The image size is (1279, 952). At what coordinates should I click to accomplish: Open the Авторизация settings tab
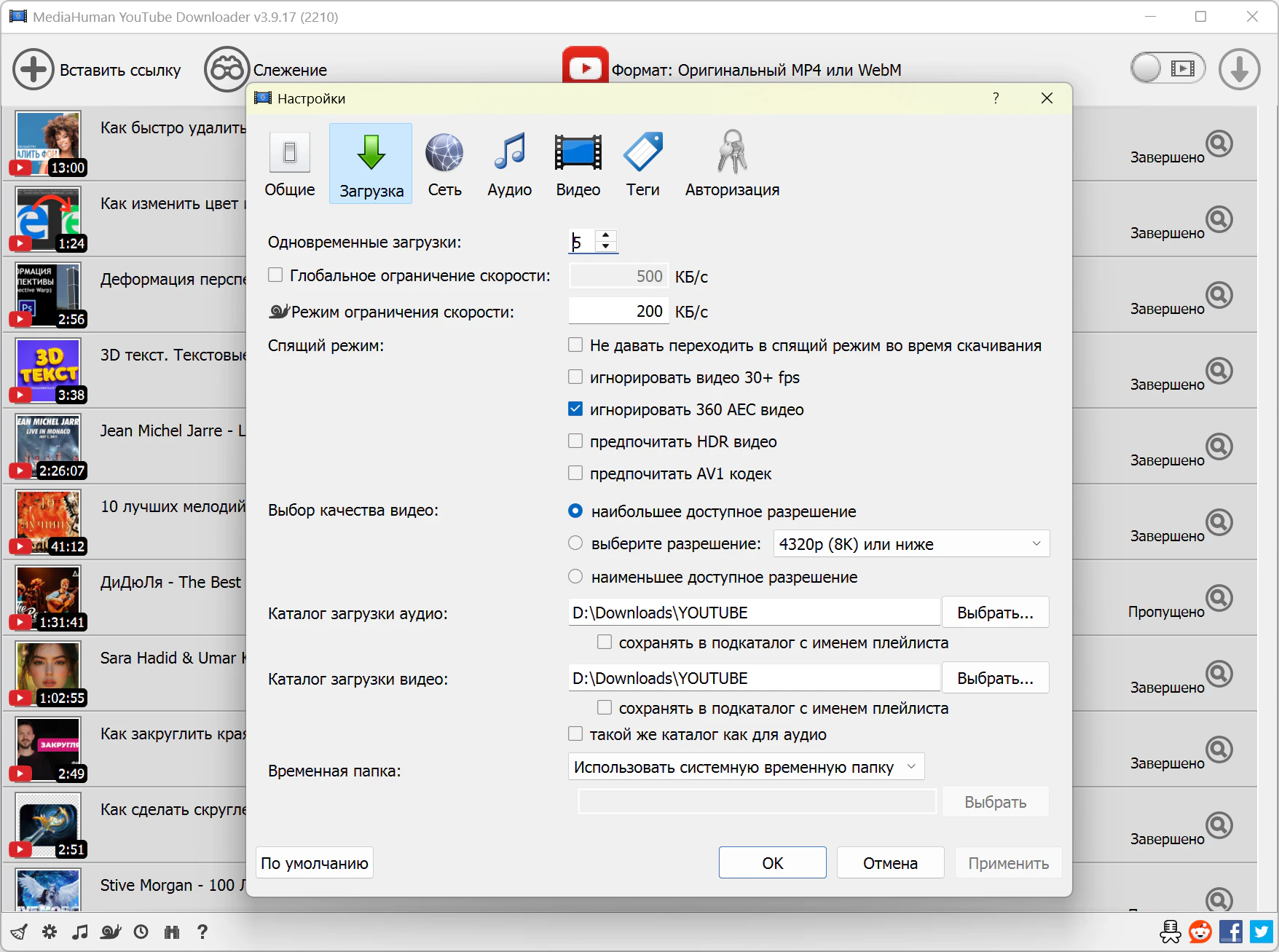pyautogui.click(x=732, y=164)
